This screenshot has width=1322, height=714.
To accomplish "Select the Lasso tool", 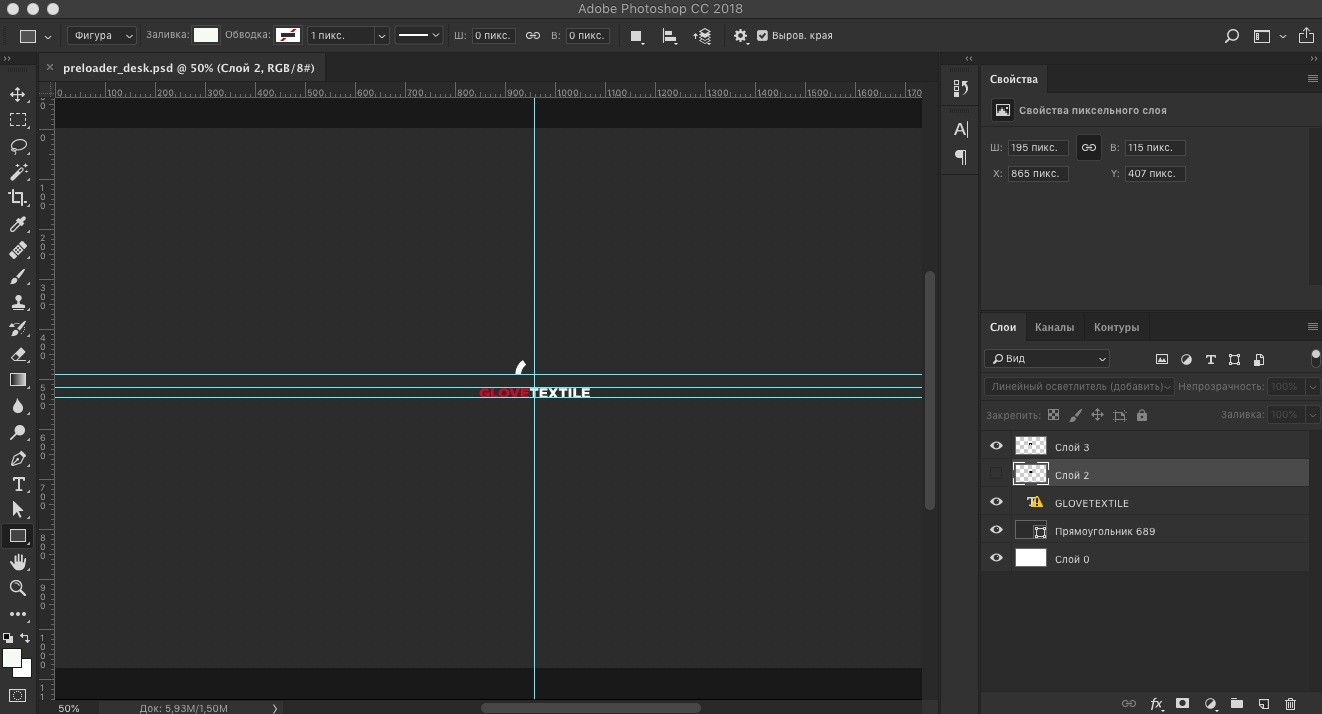I will click(18, 146).
